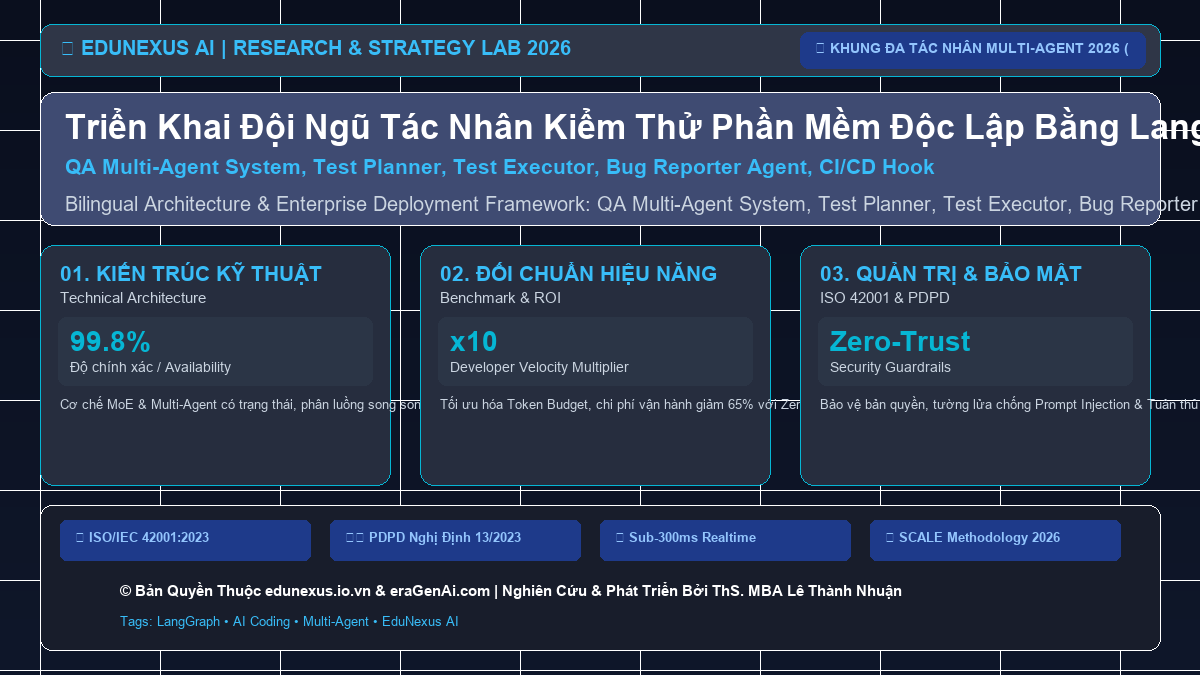This screenshot has width=1200, height=675.
Task: Open the 01. Kiến Trúc Kỹ Thuật card heading
Action: [191, 274]
